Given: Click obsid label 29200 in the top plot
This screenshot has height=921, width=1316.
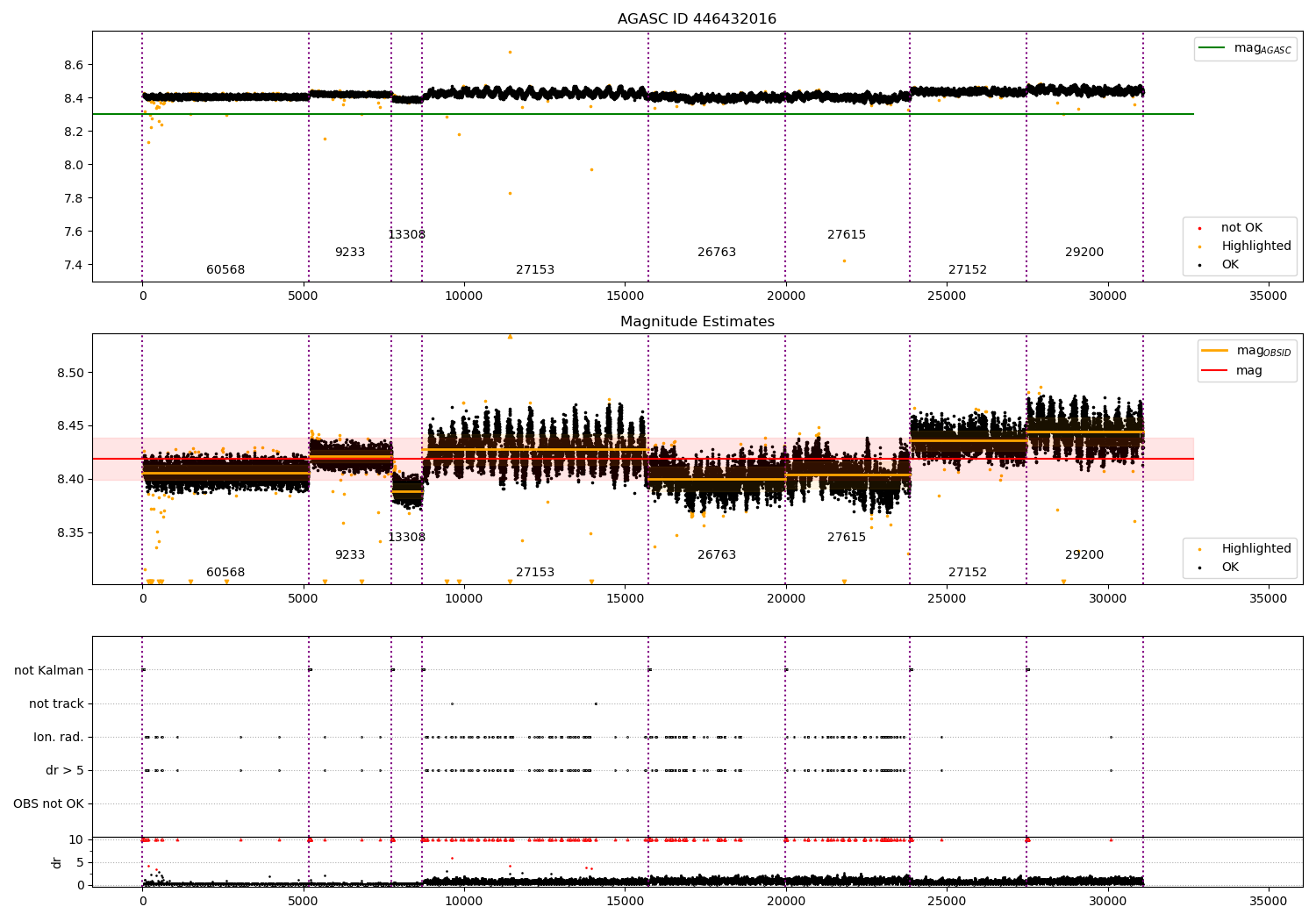Looking at the screenshot, I should click(1084, 253).
